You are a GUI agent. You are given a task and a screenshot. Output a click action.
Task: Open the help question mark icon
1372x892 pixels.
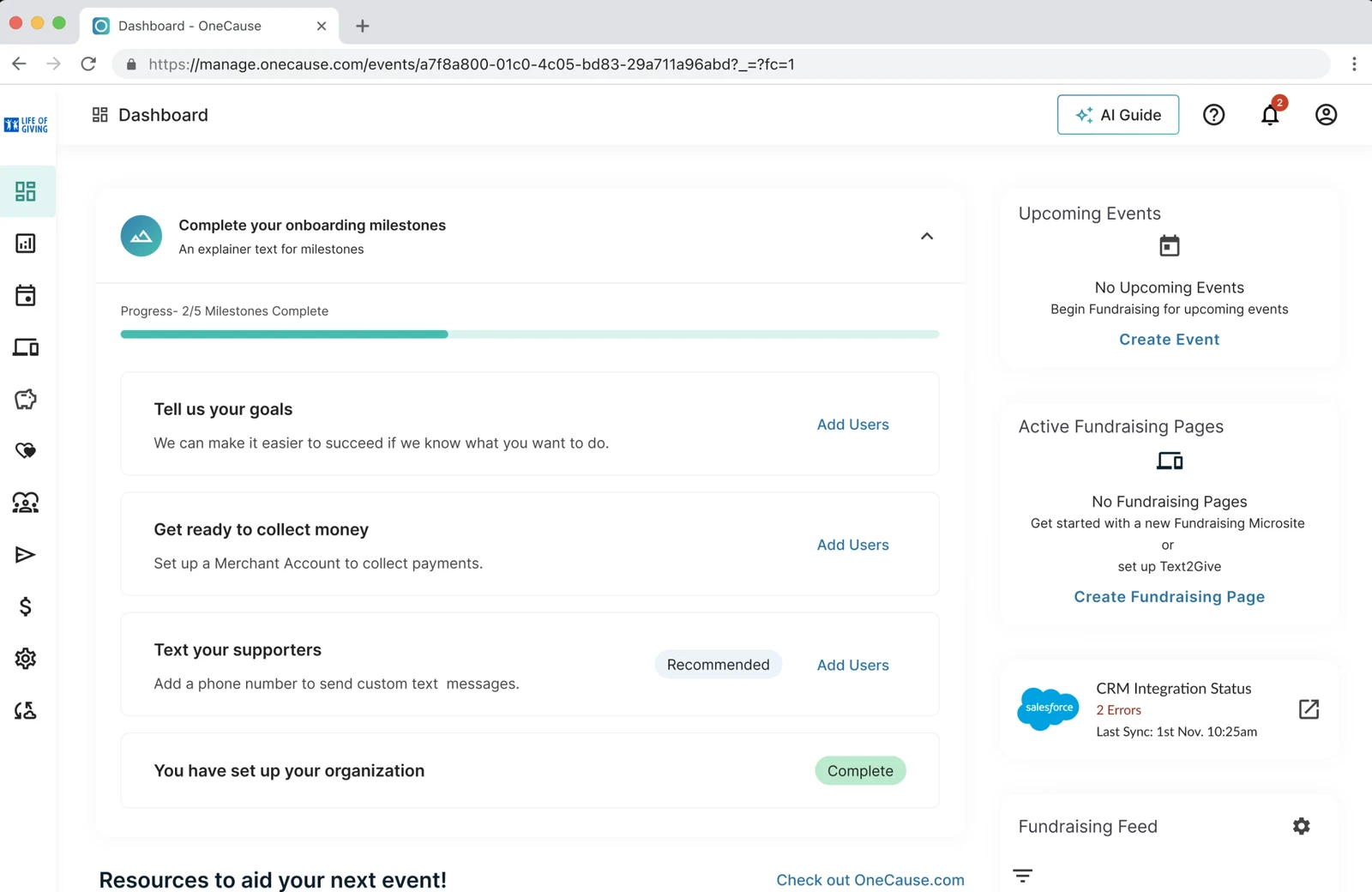[x=1213, y=115]
